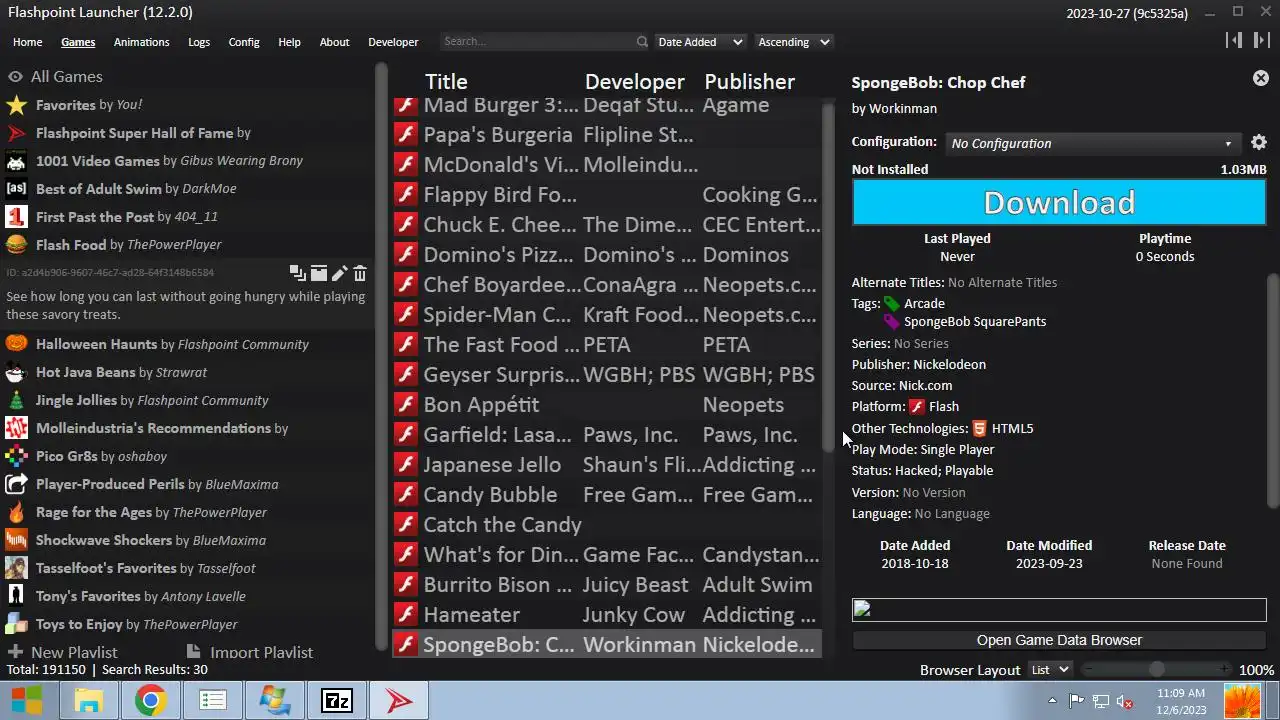The height and width of the screenshot is (720, 1280).
Task: Click the All Games eye icon
Action: pos(15,77)
